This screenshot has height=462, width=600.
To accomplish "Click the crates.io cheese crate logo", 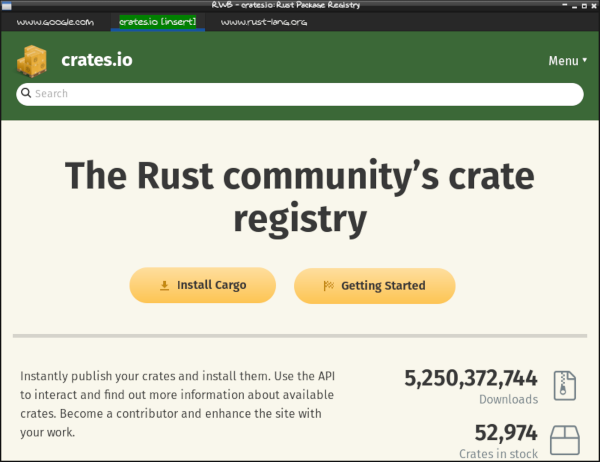I will coord(32,61).
